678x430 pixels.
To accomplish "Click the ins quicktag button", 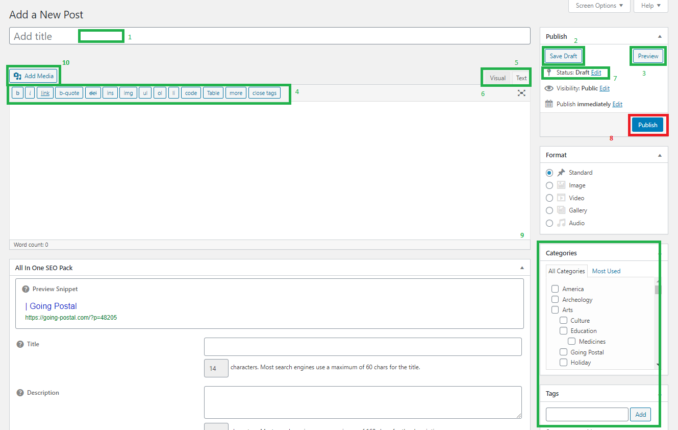I will [110, 93].
